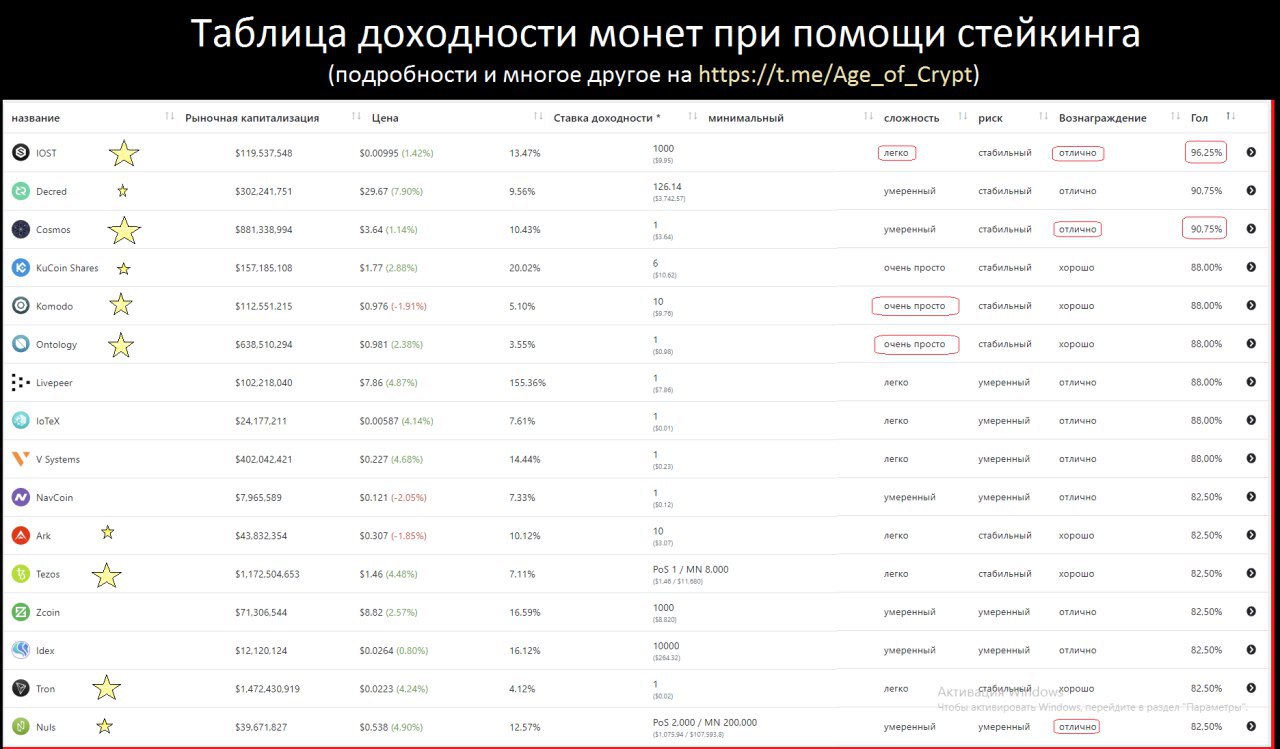Toggle sort arrows beside the риск header

[x=1045, y=117]
